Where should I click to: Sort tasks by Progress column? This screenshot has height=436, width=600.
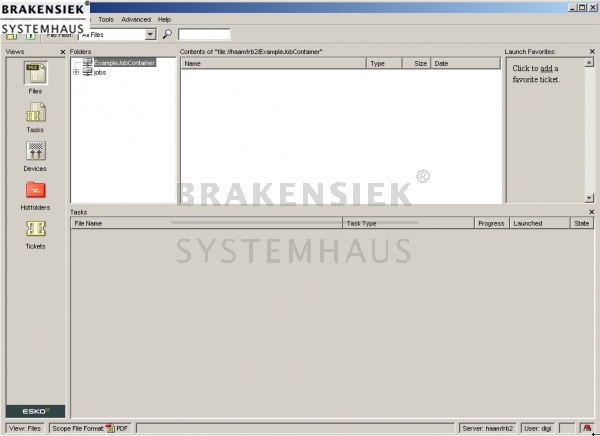[x=492, y=223]
